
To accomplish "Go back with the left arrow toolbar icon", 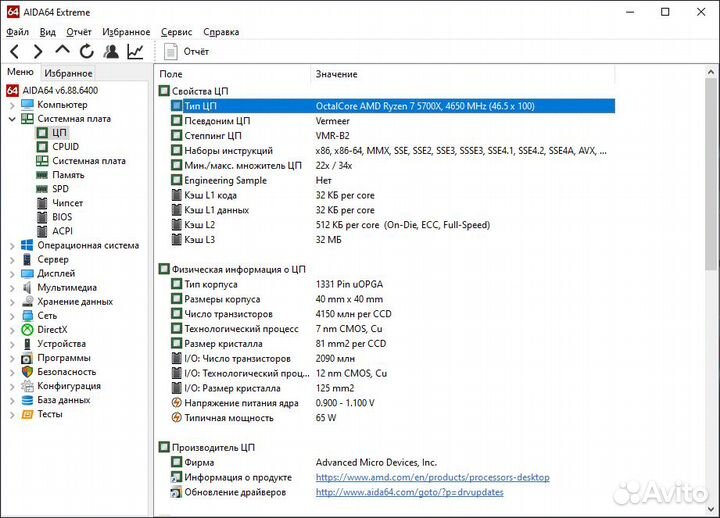I will coord(15,51).
